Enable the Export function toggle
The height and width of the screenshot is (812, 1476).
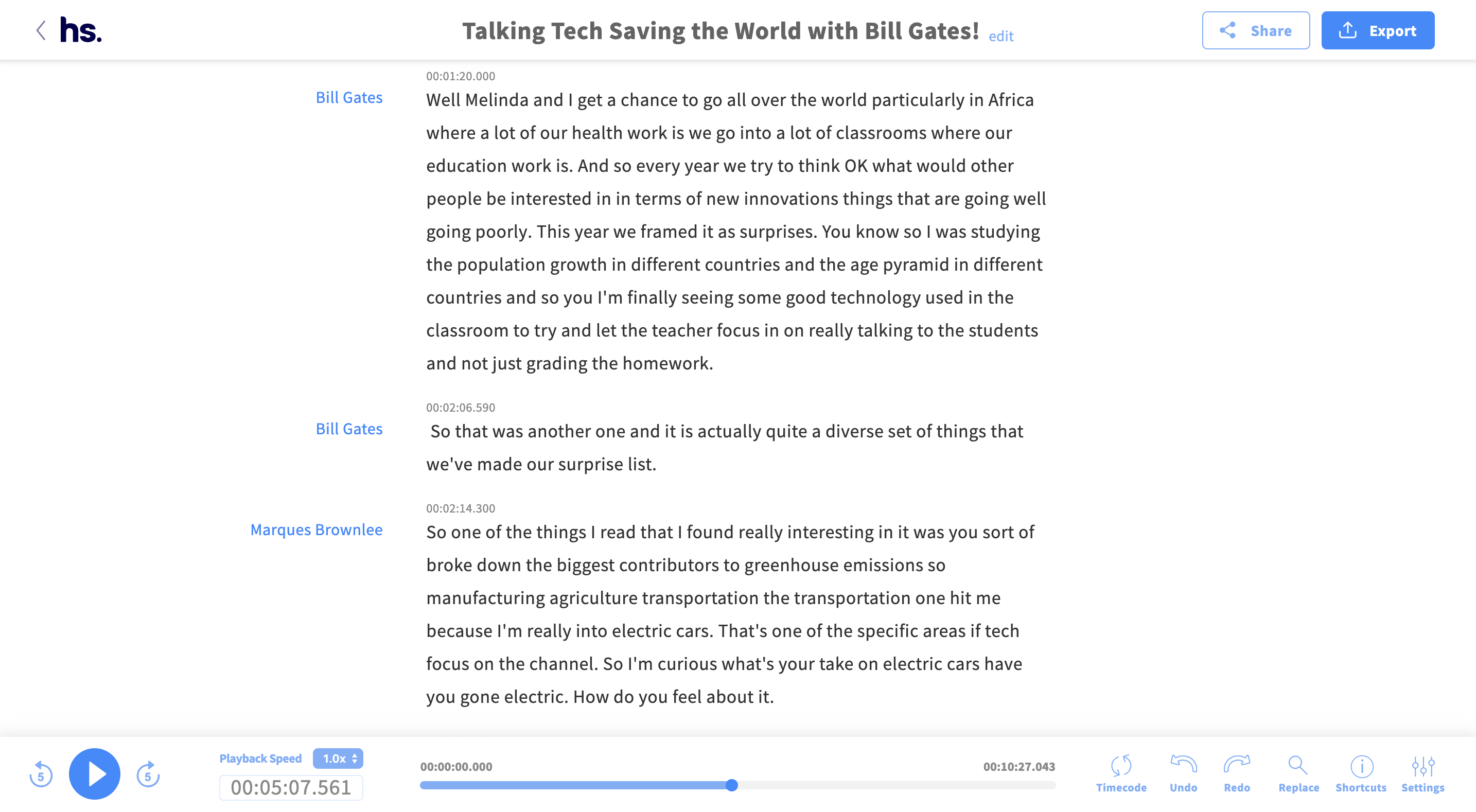click(1381, 30)
